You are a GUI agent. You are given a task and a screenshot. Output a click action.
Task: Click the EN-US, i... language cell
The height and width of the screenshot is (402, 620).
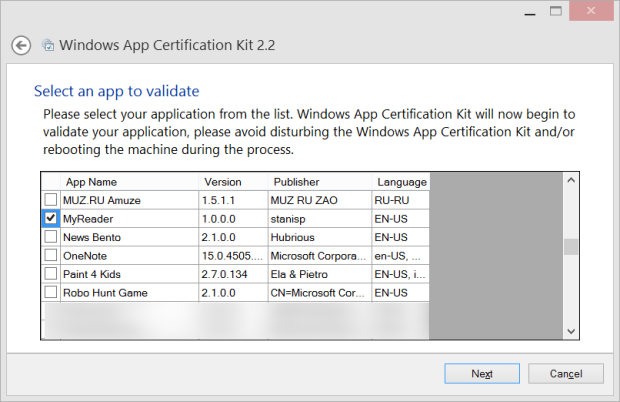(x=401, y=274)
